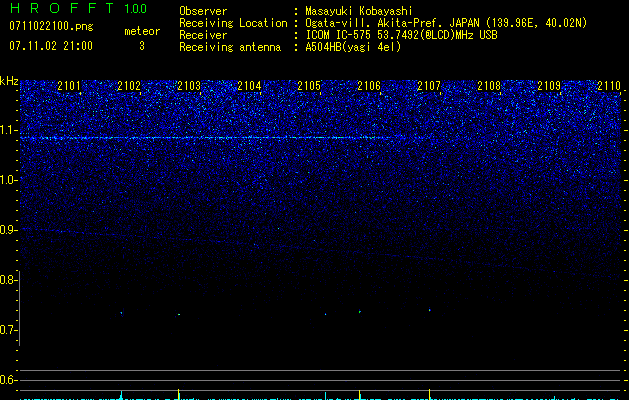Image resolution: width=629 pixels, height=400 pixels.
Task: Click the meteor echo dot below the 2103 marker
Action: coord(179,315)
